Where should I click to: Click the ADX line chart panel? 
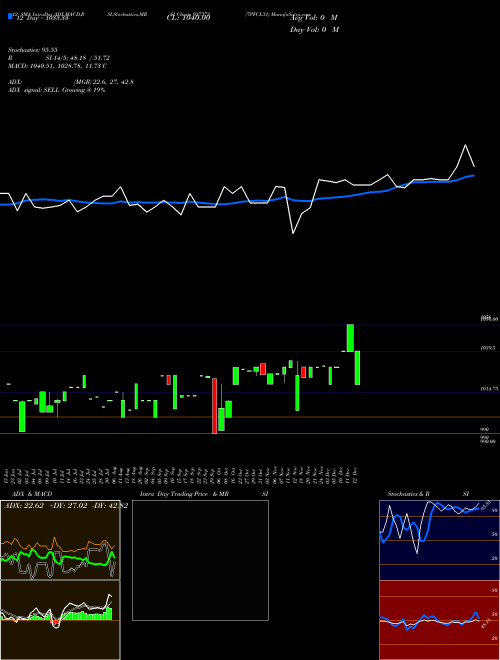[60, 540]
